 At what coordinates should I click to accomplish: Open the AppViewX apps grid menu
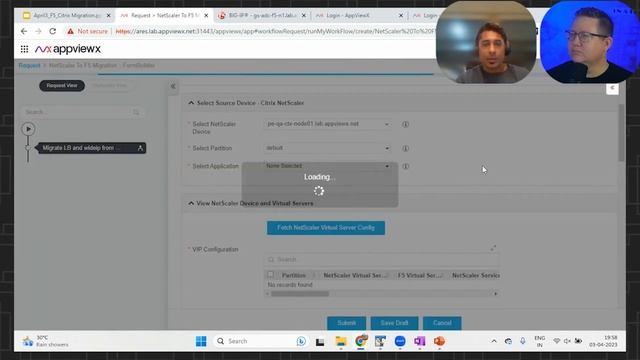(x=24, y=49)
